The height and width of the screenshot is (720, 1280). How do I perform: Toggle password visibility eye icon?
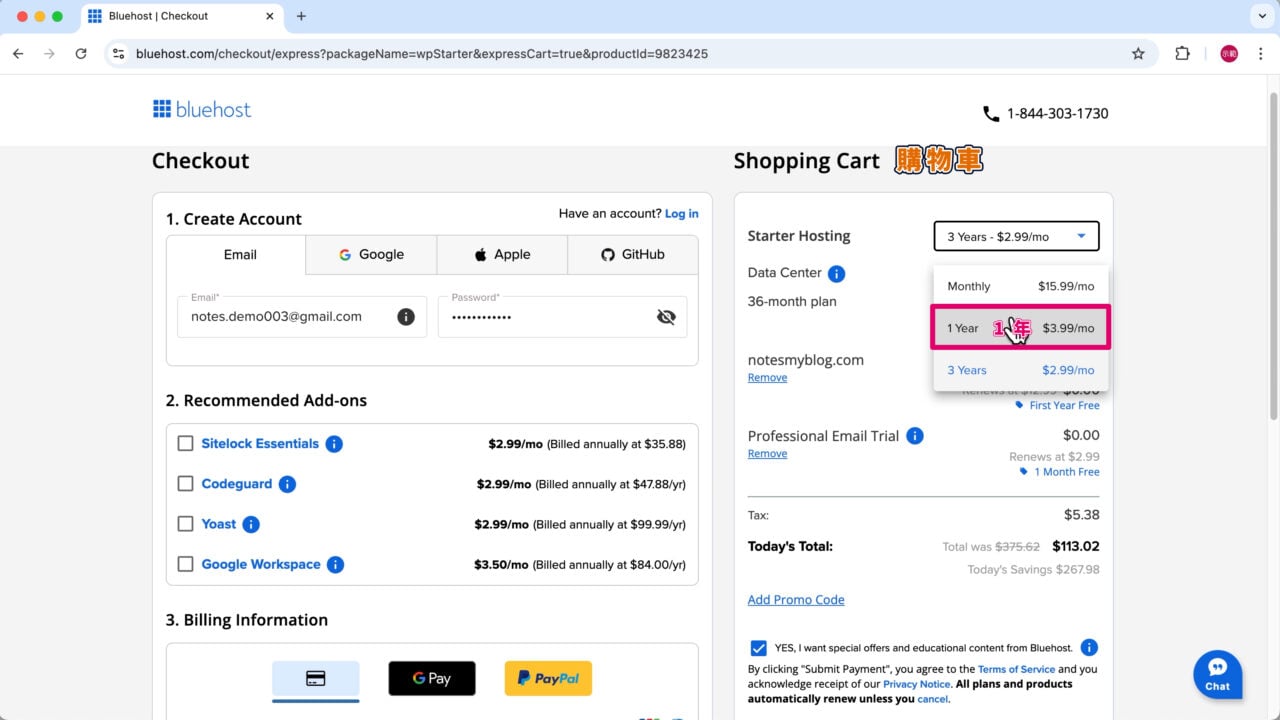[x=666, y=317]
